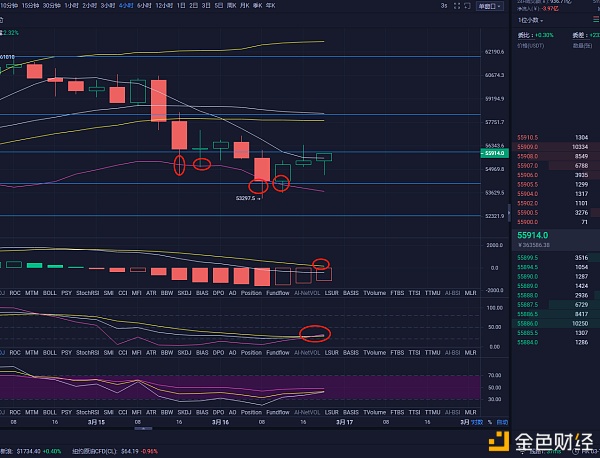The image size is (600, 458).
Task: Click the $1734.40 ticker in status bar
Action: [x=30, y=451]
